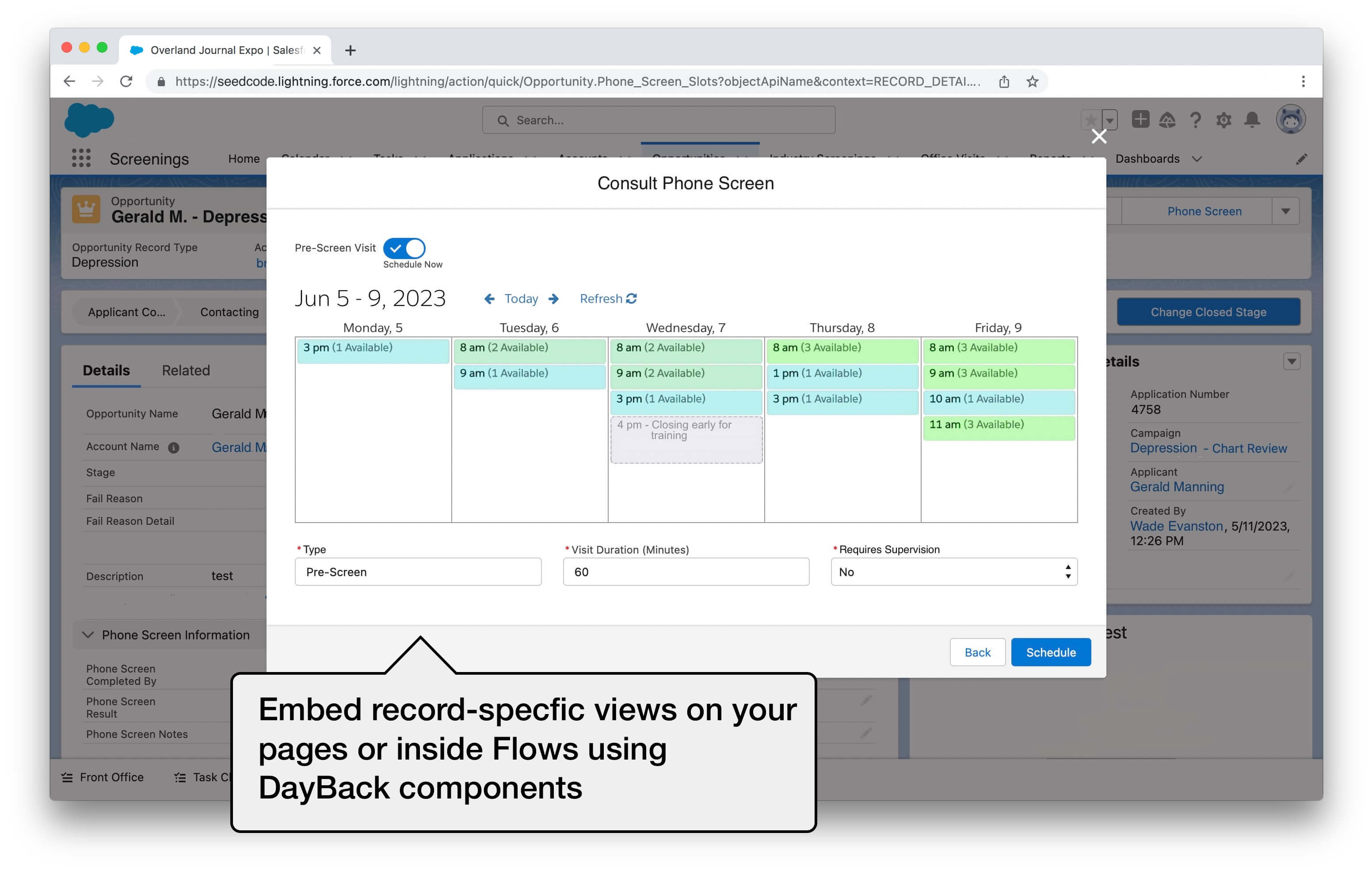Select Friday 9 am (3 Available) slot
The image size is (1372, 871).
point(999,376)
